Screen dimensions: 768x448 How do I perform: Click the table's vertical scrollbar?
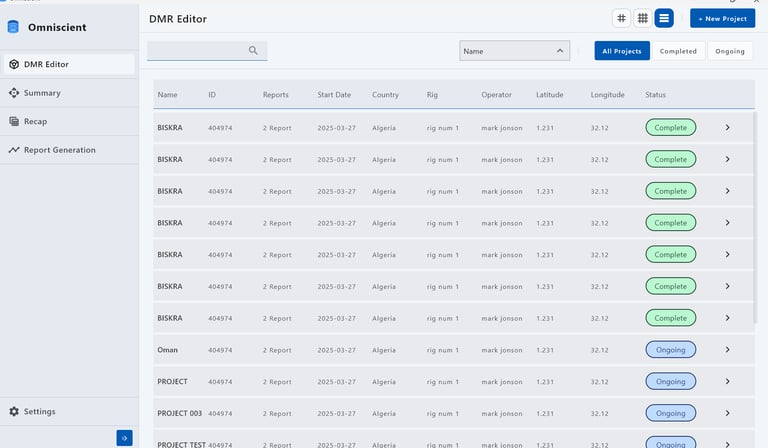[x=755, y=218]
